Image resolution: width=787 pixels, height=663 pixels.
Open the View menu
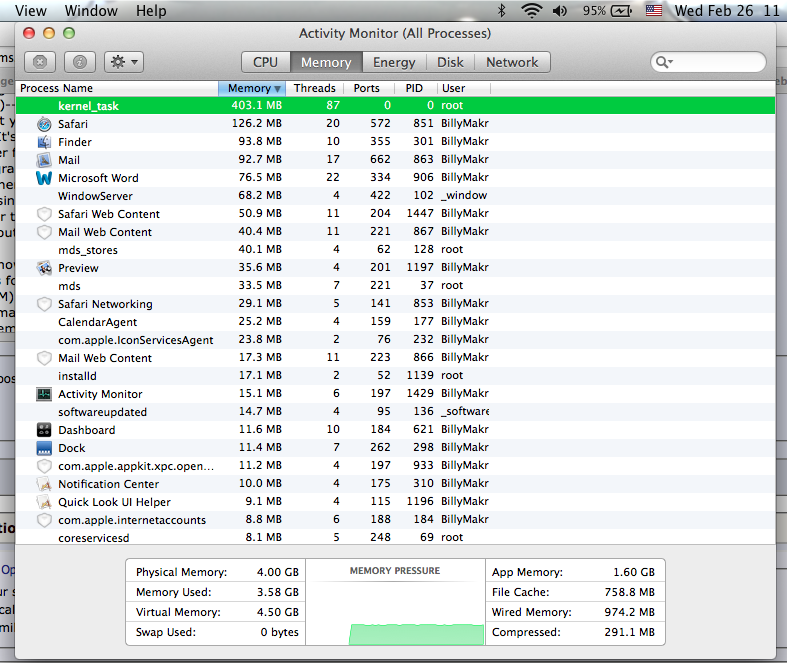click(x=31, y=11)
